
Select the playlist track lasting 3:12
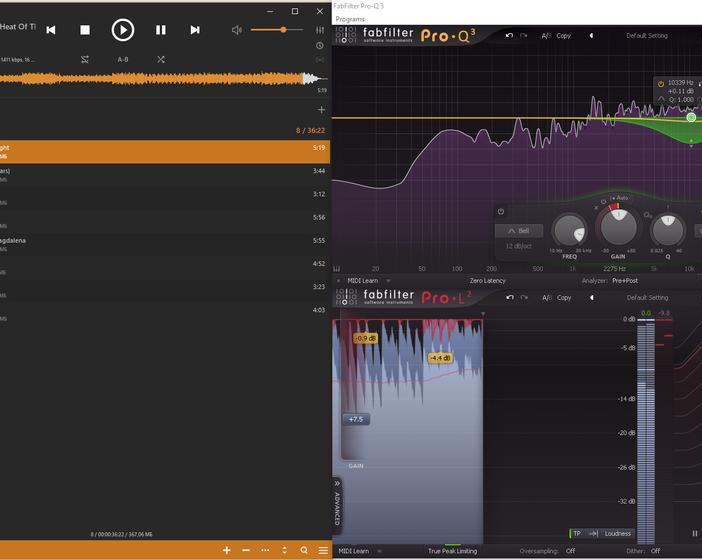click(165, 198)
